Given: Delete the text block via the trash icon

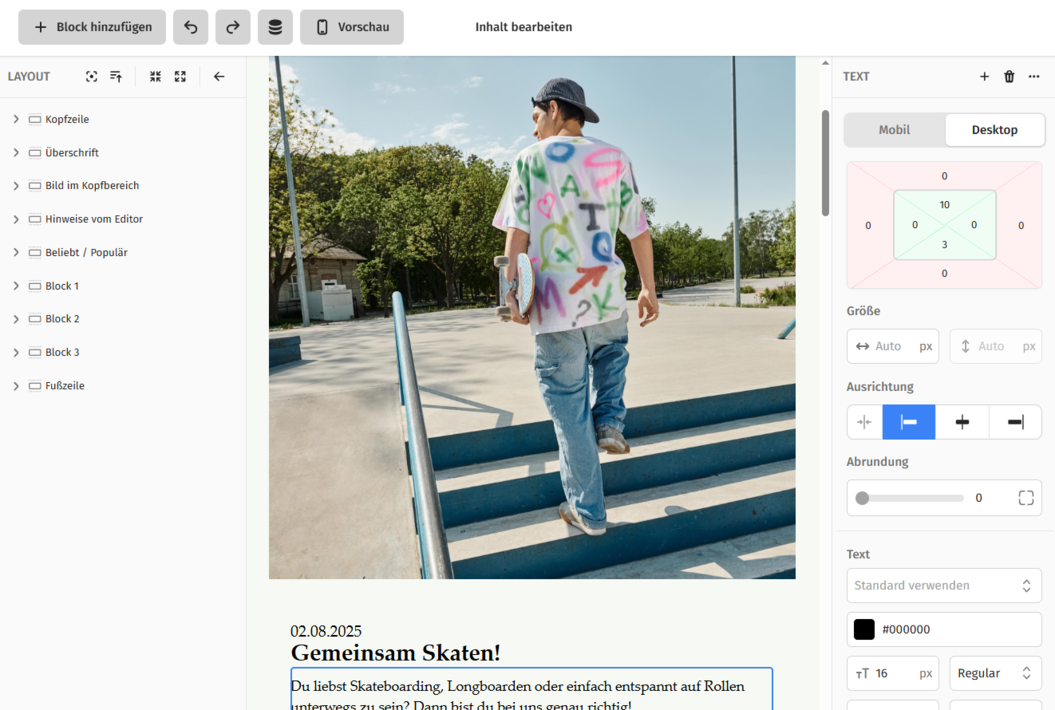Looking at the screenshot, I should (1009, 76).
